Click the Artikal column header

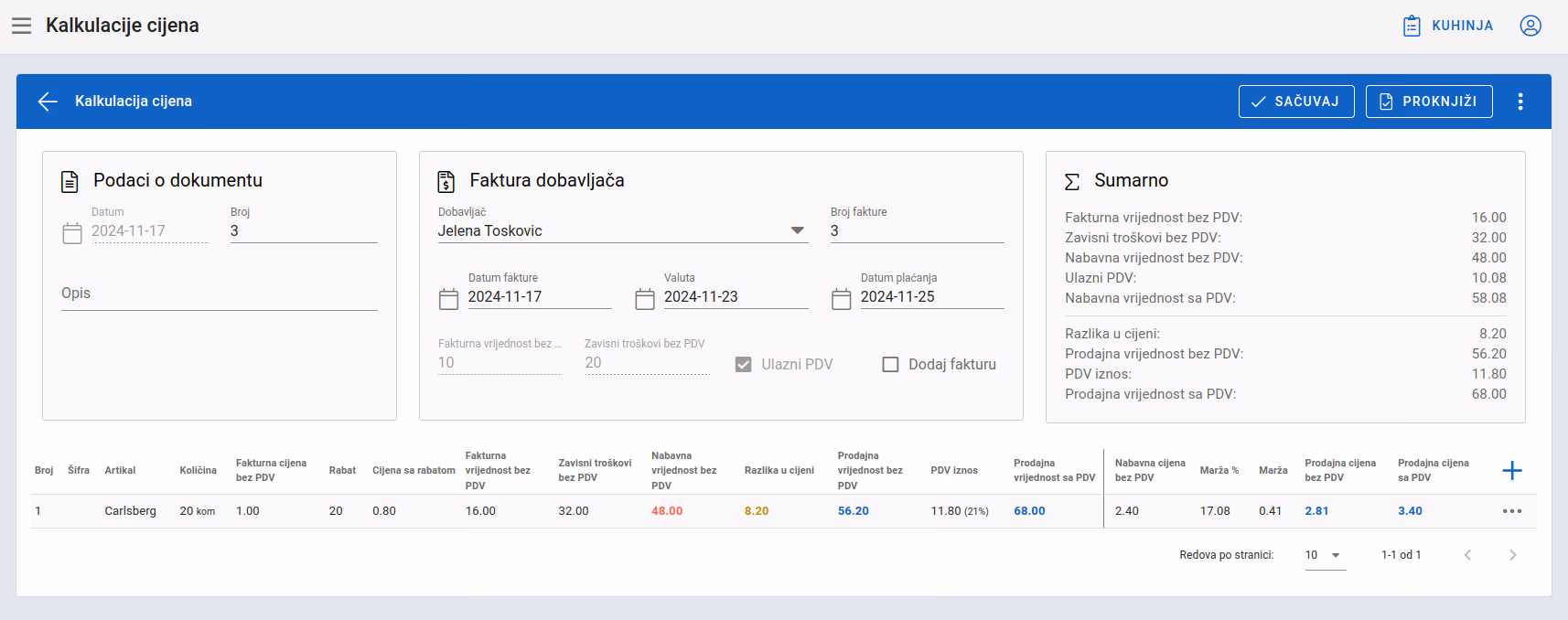(x=120, y=470)
